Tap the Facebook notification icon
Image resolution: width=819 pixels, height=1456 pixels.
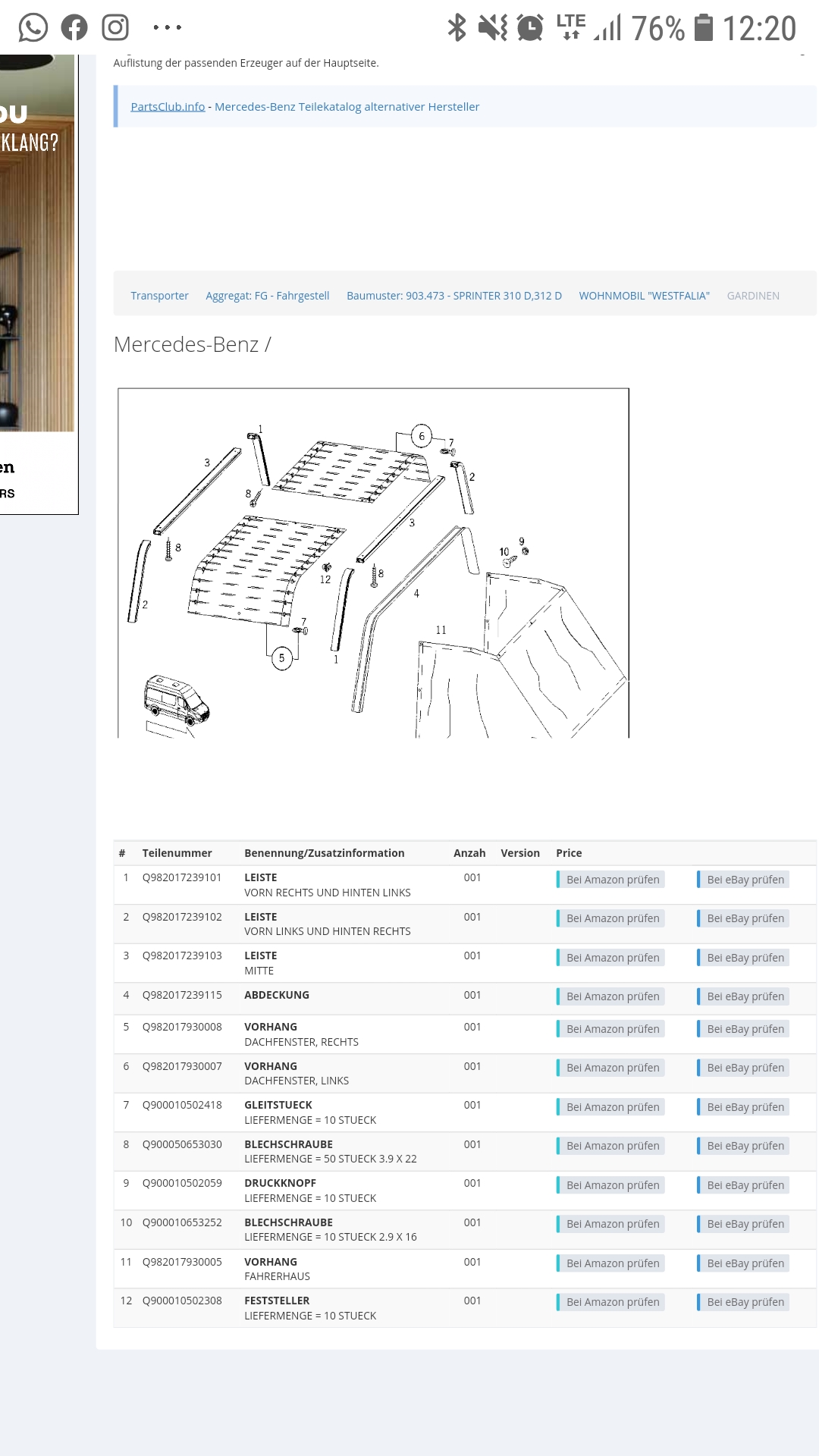(x=74, y=28)
